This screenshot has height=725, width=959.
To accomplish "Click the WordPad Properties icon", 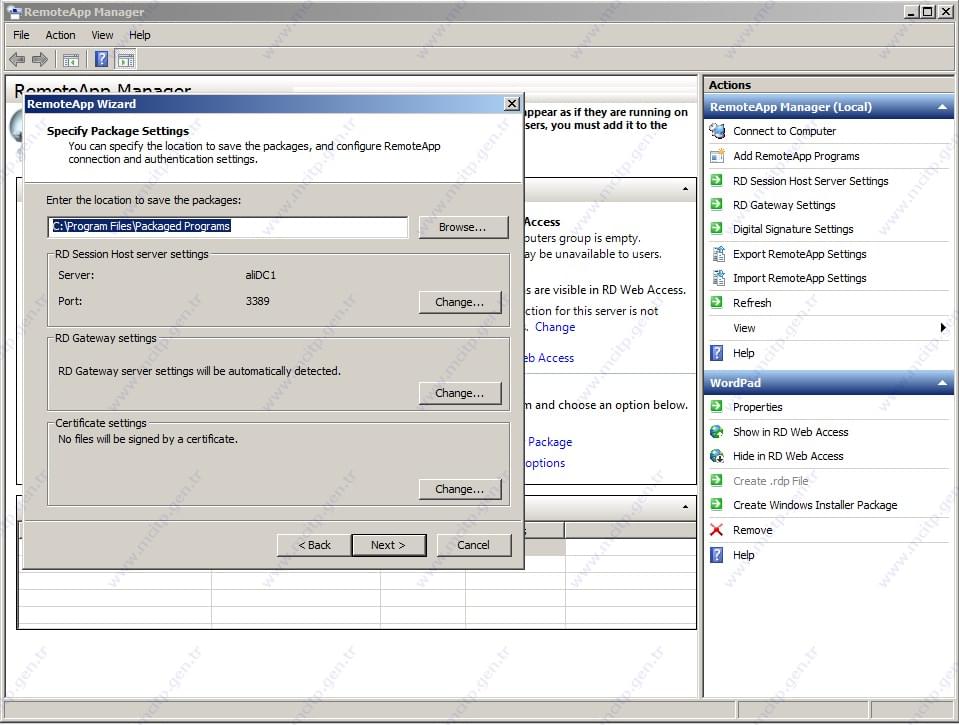I will (x=717, y=406).
